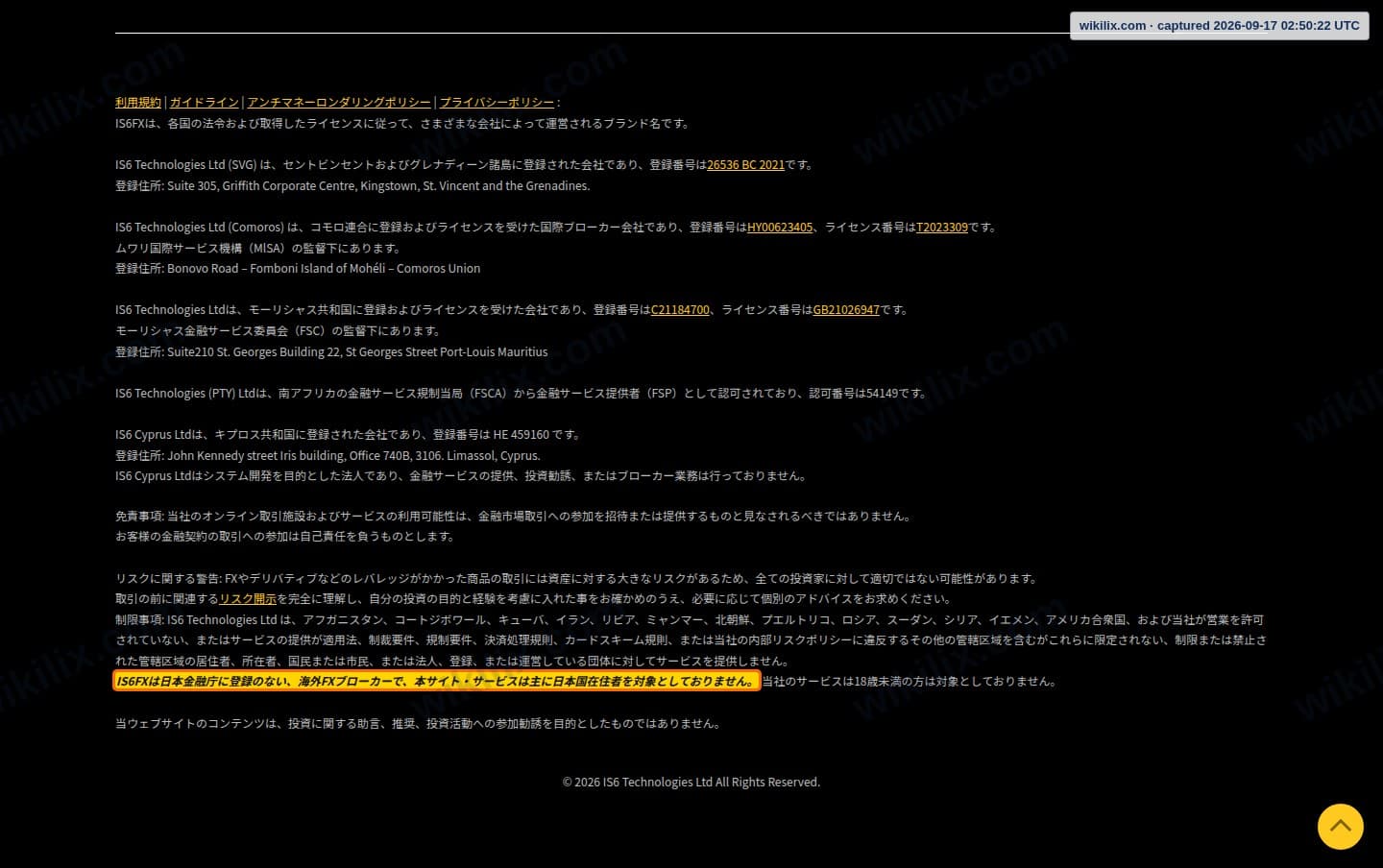Open the プライバシーポリシー link
Viewport: 1383px width, 868px height.
(497, 103)
